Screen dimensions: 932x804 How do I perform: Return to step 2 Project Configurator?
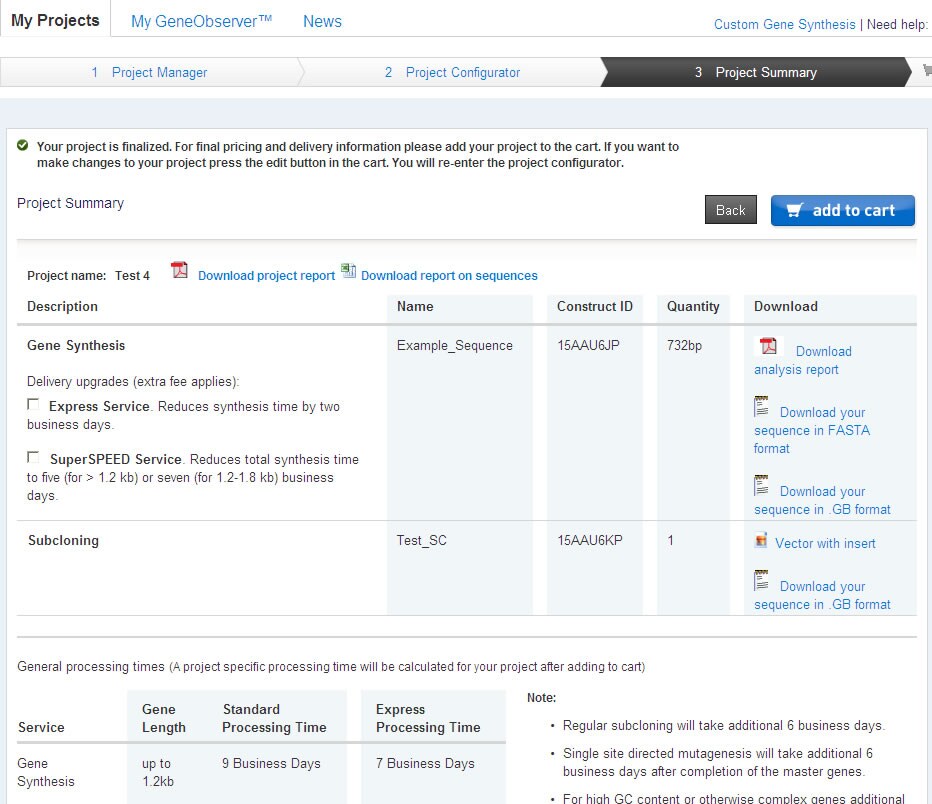(x=452, y=72)
